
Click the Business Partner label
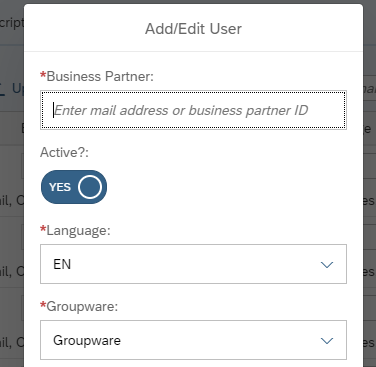(97, 76)
